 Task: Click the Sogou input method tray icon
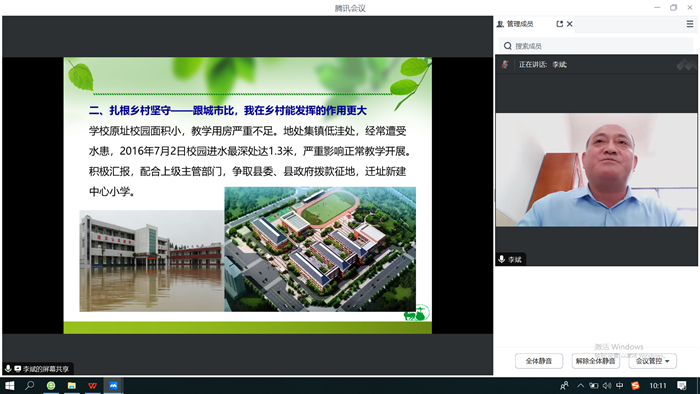(635, 386)
